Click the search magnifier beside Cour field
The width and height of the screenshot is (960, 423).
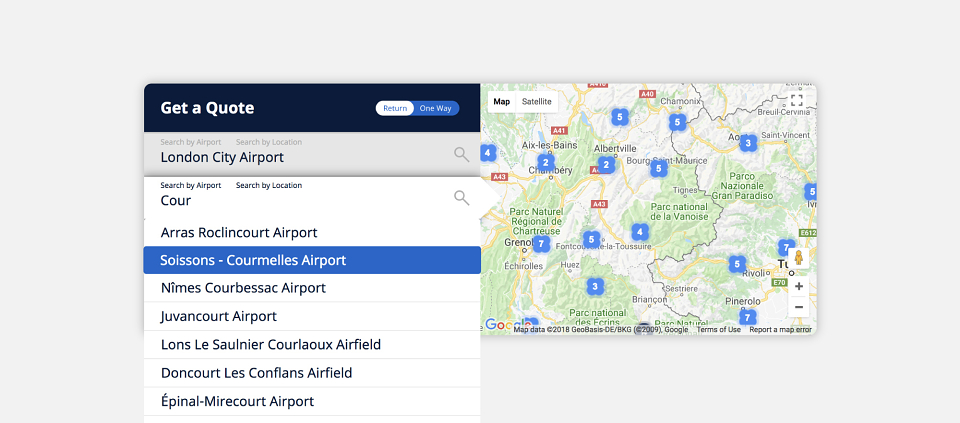[x=462, y=198]
